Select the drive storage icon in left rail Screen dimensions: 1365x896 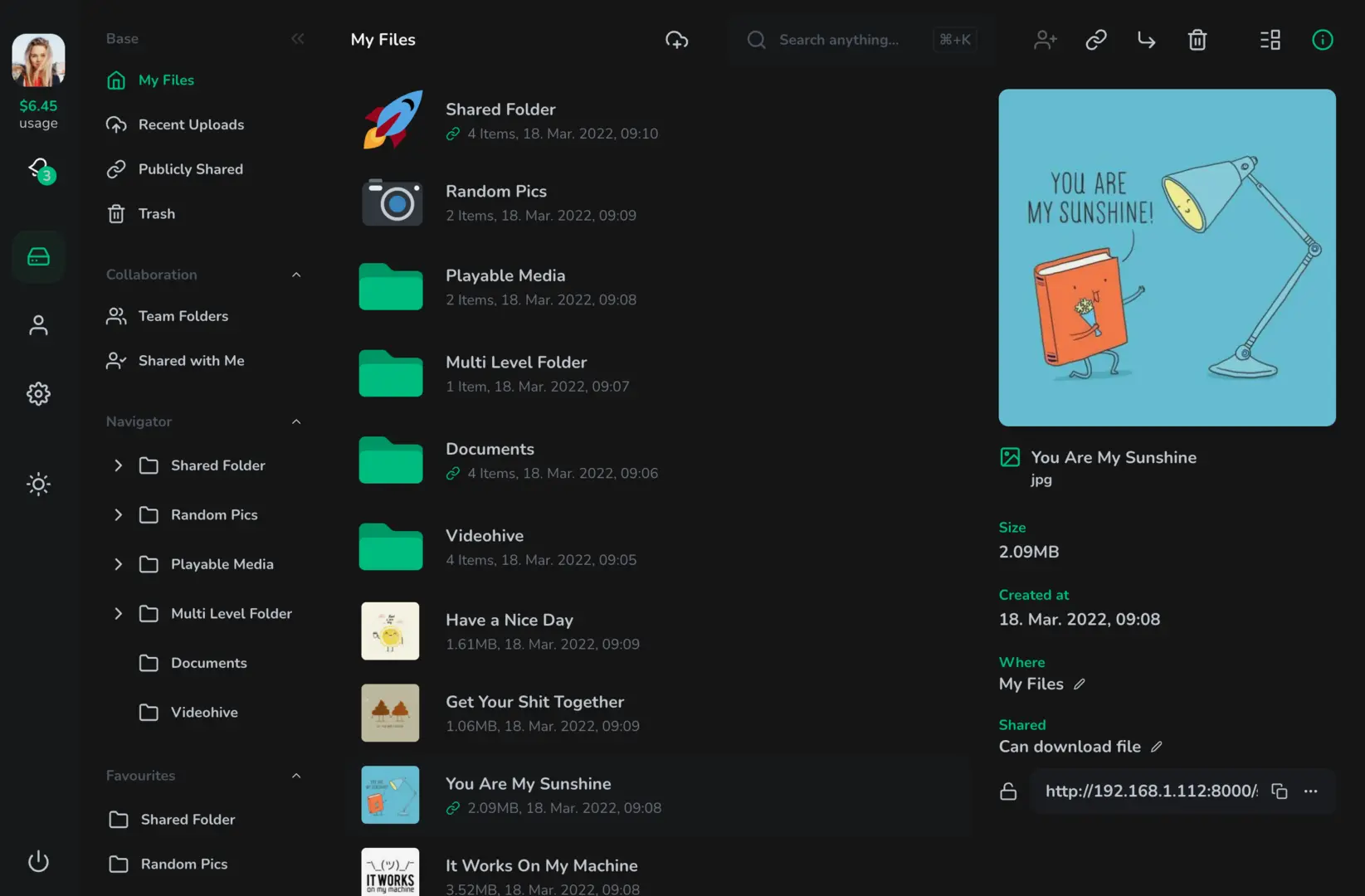[38, 256]
